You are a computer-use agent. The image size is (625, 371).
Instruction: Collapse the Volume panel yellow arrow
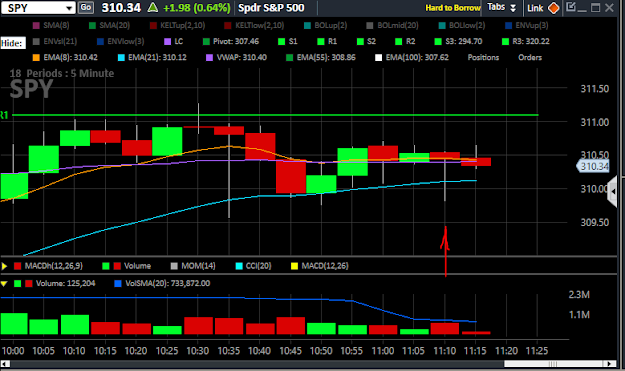coord(4,284)
